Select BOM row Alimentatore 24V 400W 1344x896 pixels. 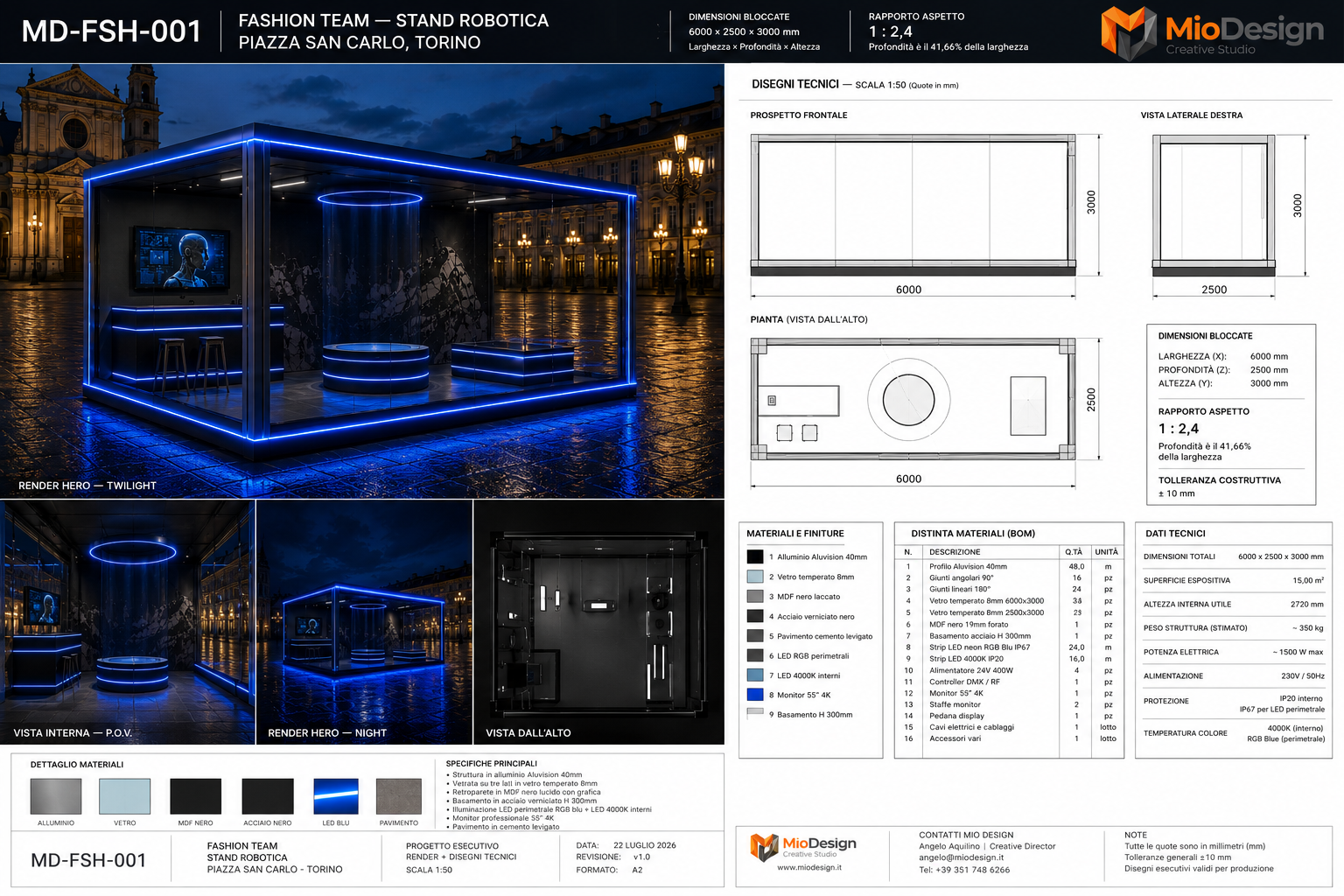pyautogui.click(x=1009, y=670)
